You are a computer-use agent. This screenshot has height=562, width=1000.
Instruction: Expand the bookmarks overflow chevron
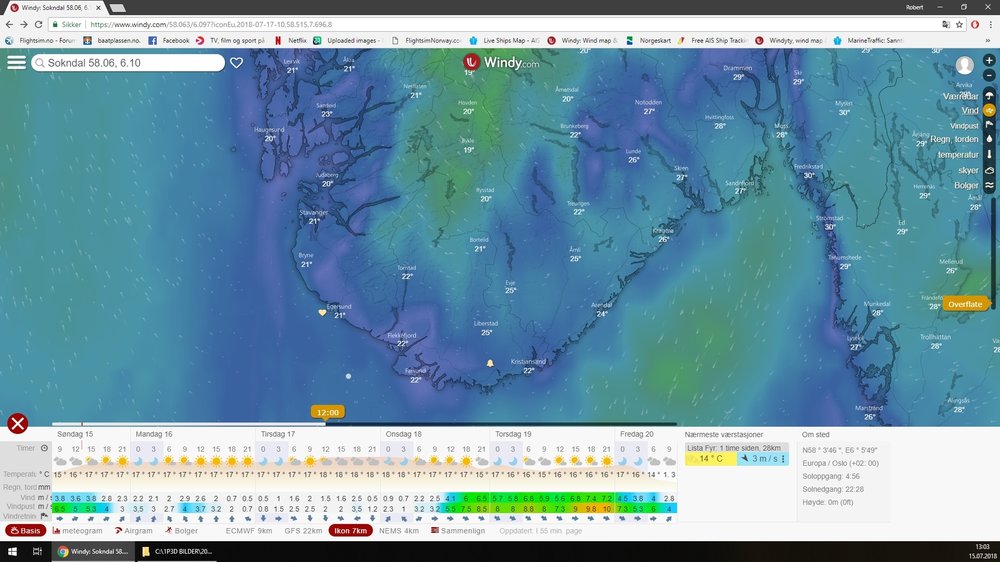[988, 40]
